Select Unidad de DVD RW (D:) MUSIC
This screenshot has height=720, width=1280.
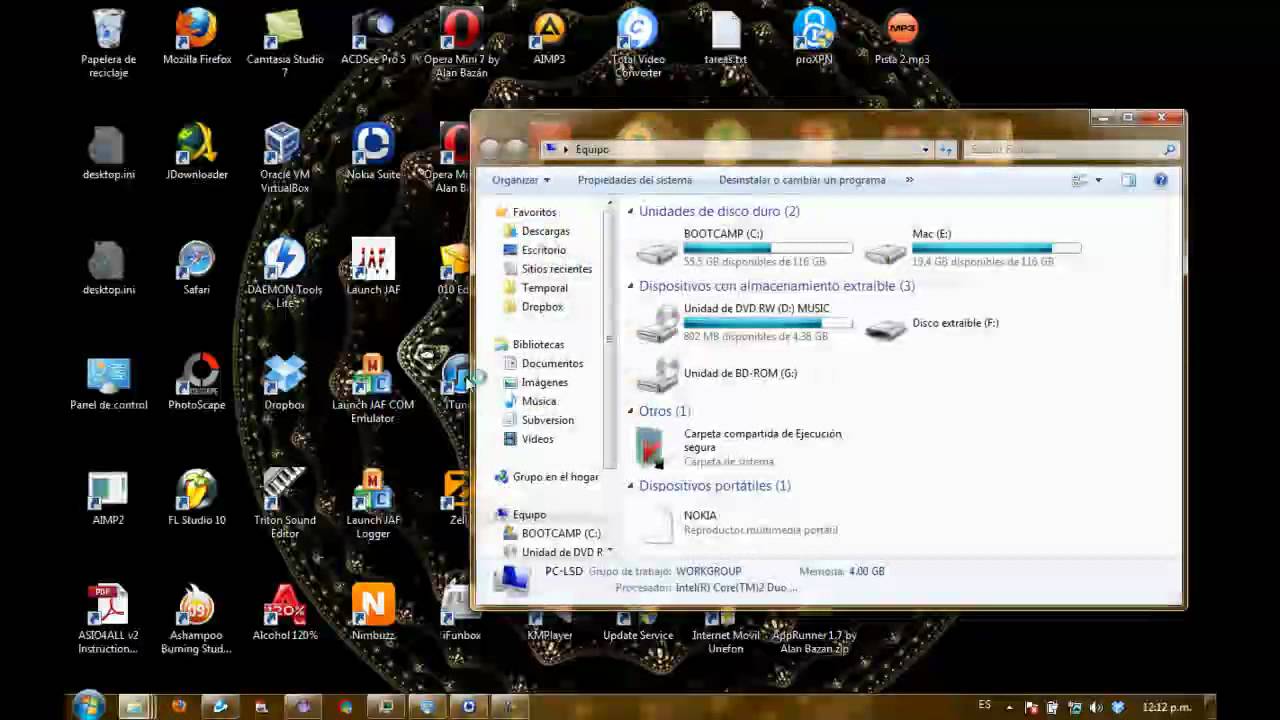745,322
